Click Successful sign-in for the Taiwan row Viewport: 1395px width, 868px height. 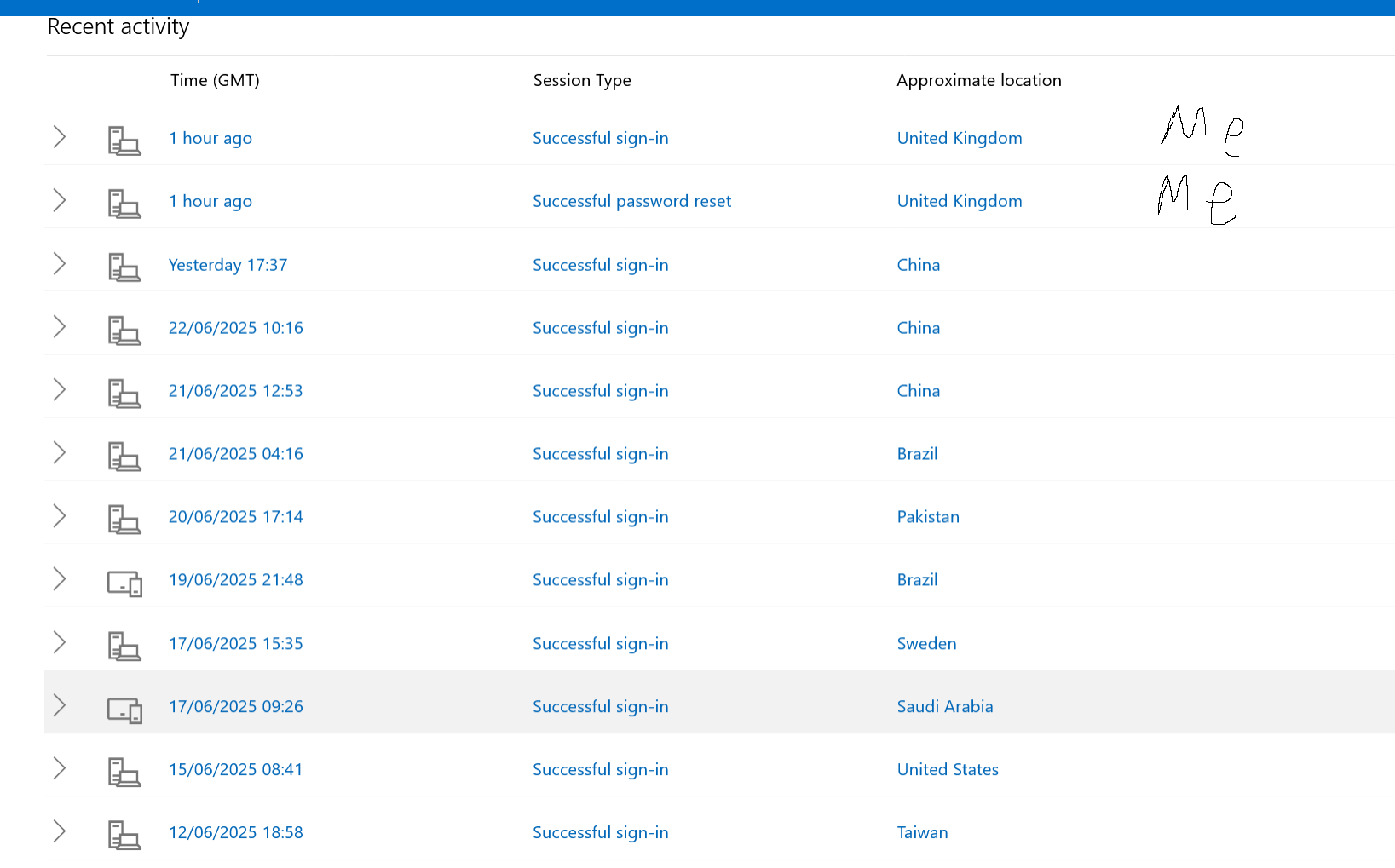pyautogui.click(x=601, y=833)
